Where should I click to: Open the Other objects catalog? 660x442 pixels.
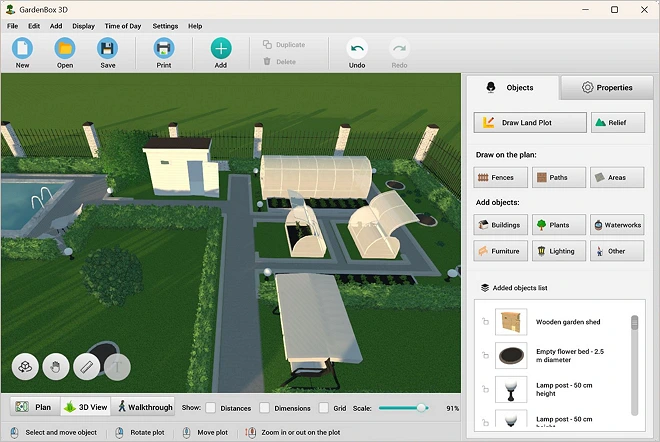click(617, 251)
